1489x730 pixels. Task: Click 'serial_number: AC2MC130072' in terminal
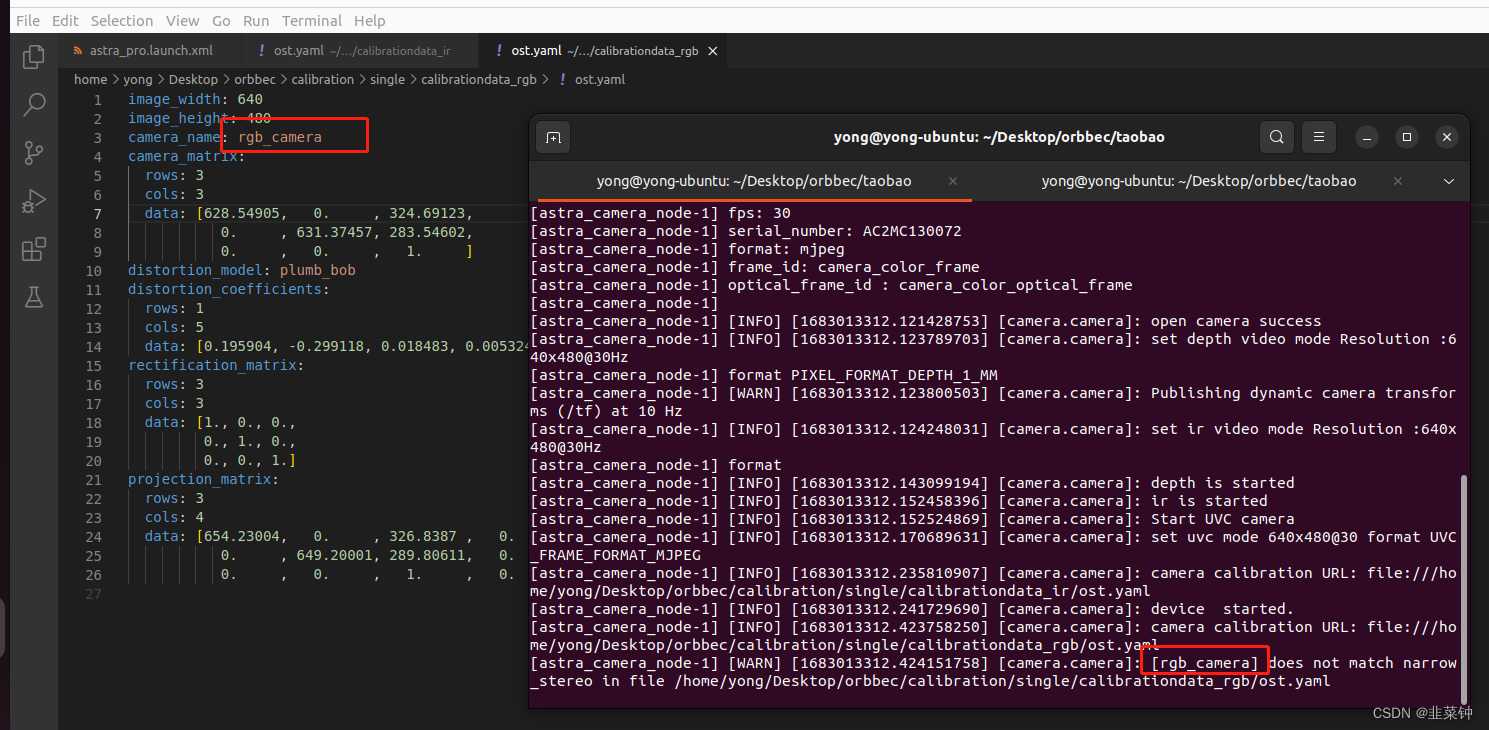tap(844, 231)
